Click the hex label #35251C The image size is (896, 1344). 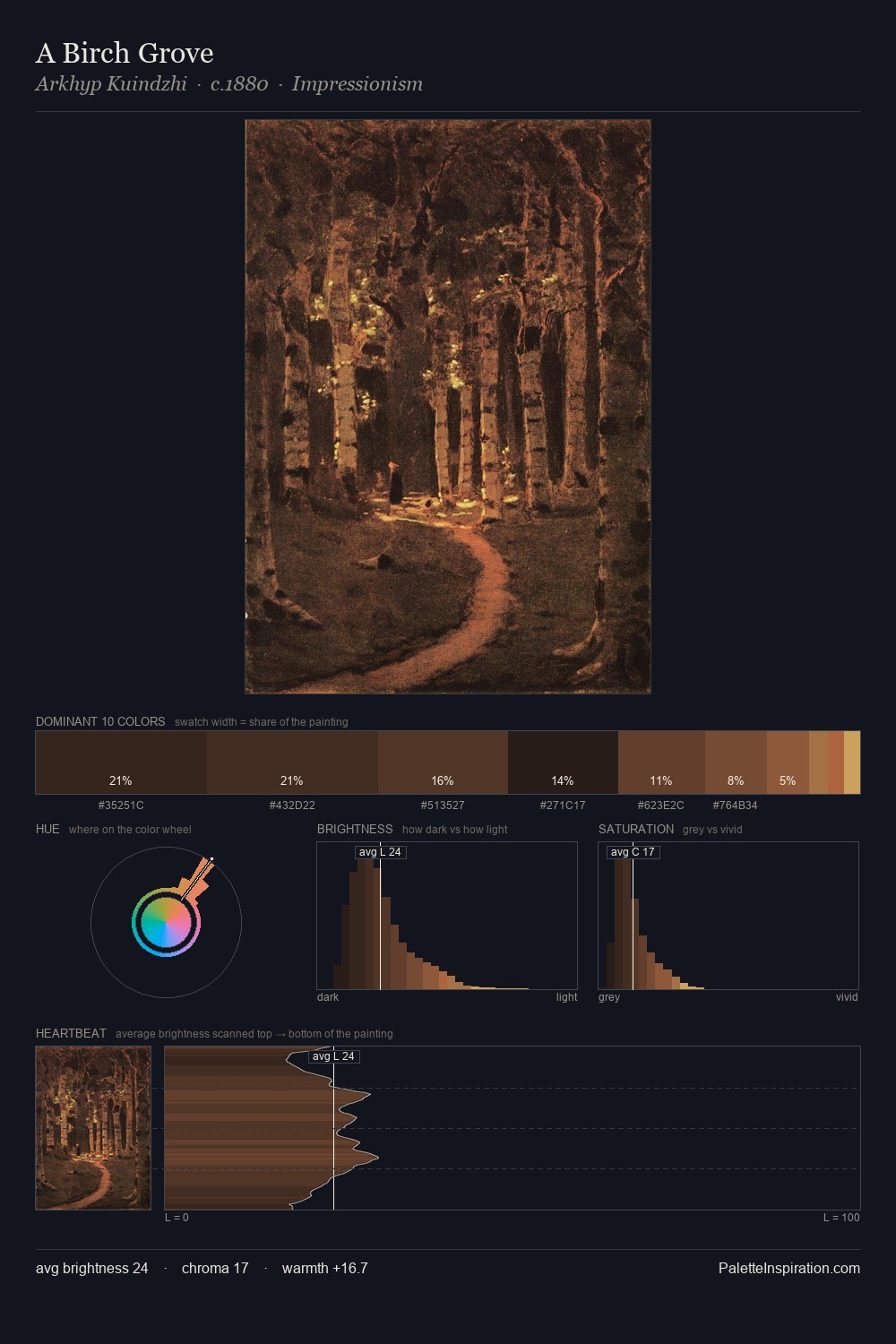point(121,806)
